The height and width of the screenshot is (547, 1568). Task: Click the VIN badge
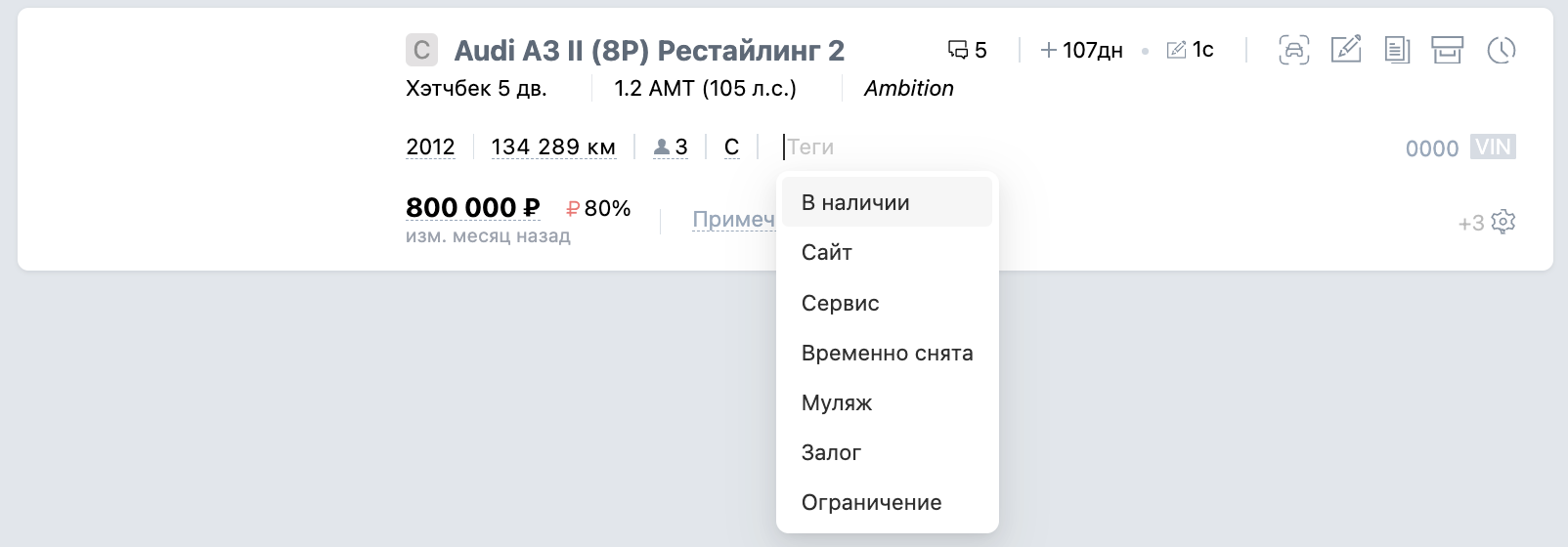pyautogui.click(x=1493, y=147)
